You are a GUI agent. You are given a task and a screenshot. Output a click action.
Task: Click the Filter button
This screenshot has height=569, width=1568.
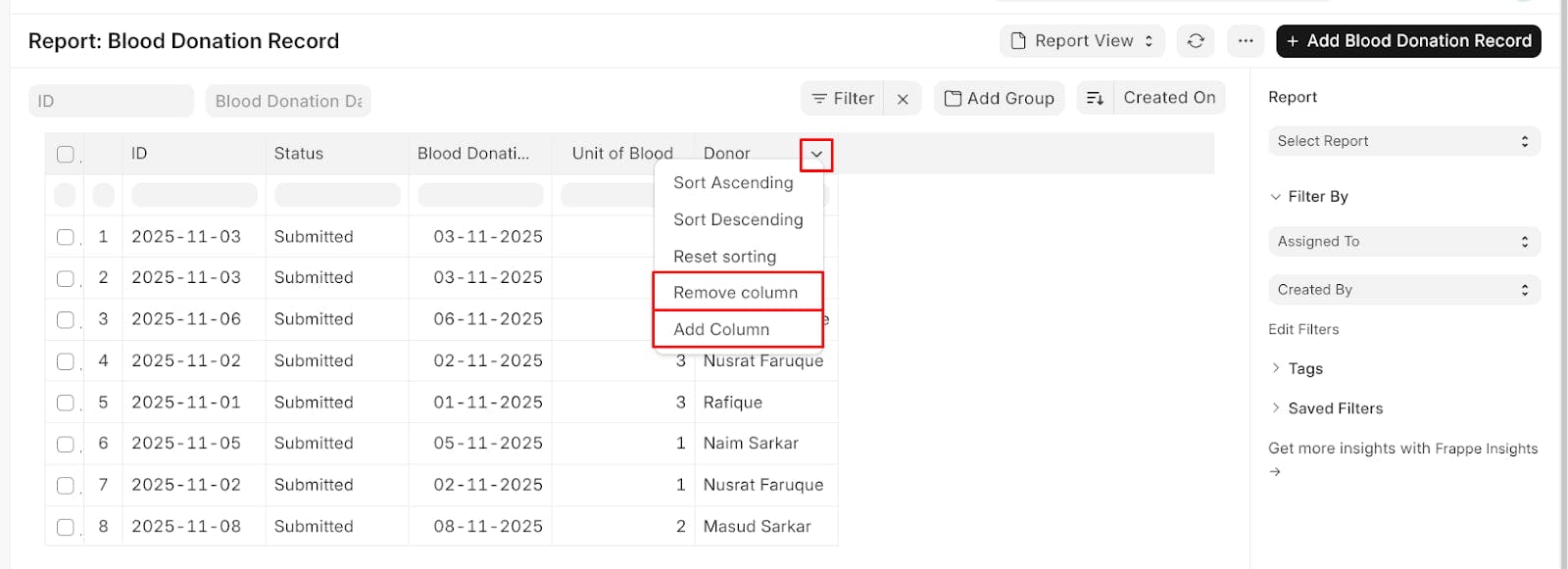843,99
